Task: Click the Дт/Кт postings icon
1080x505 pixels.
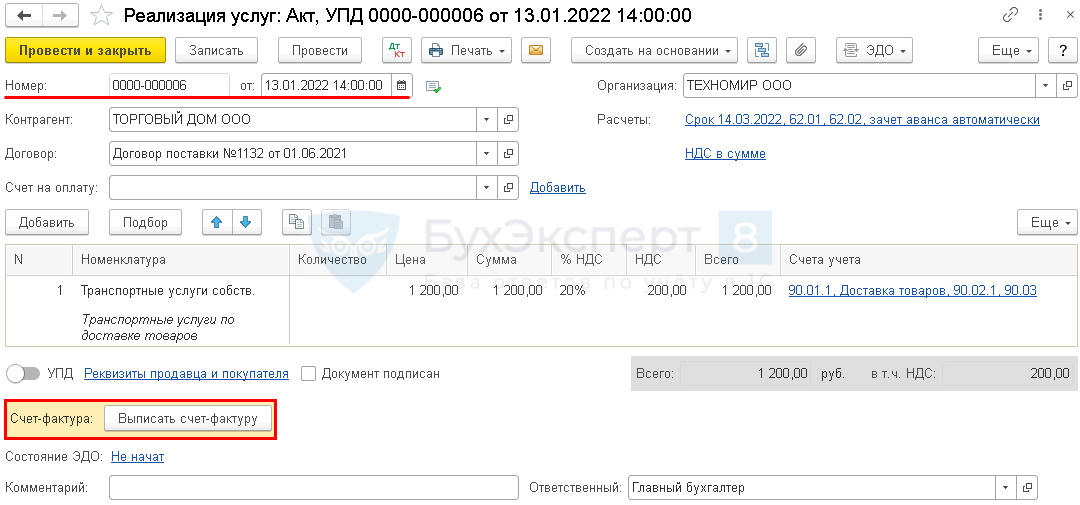Action: [x=397, y=50]
